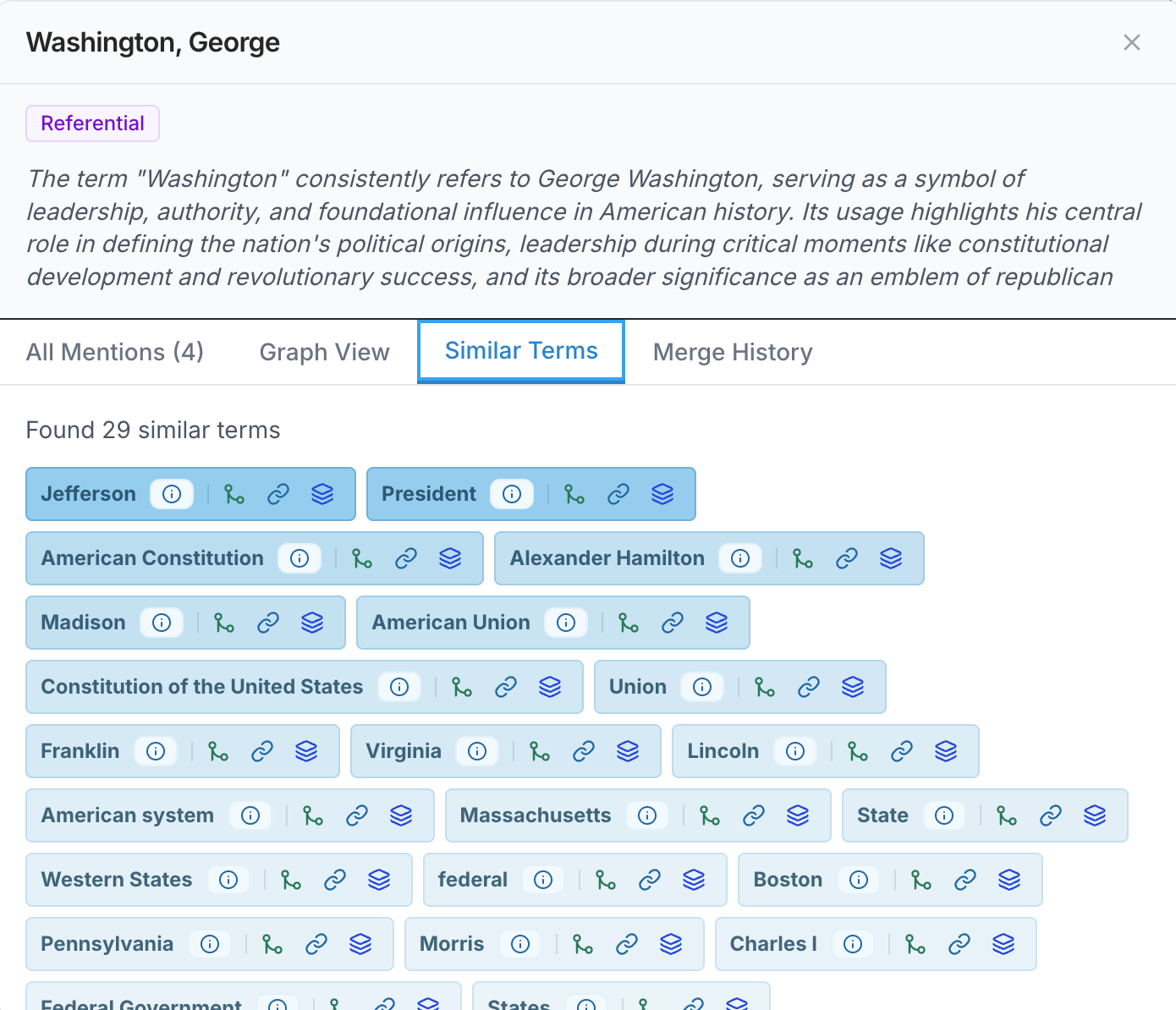Open the info popup for Massachusetts

(x=647, y=815)
